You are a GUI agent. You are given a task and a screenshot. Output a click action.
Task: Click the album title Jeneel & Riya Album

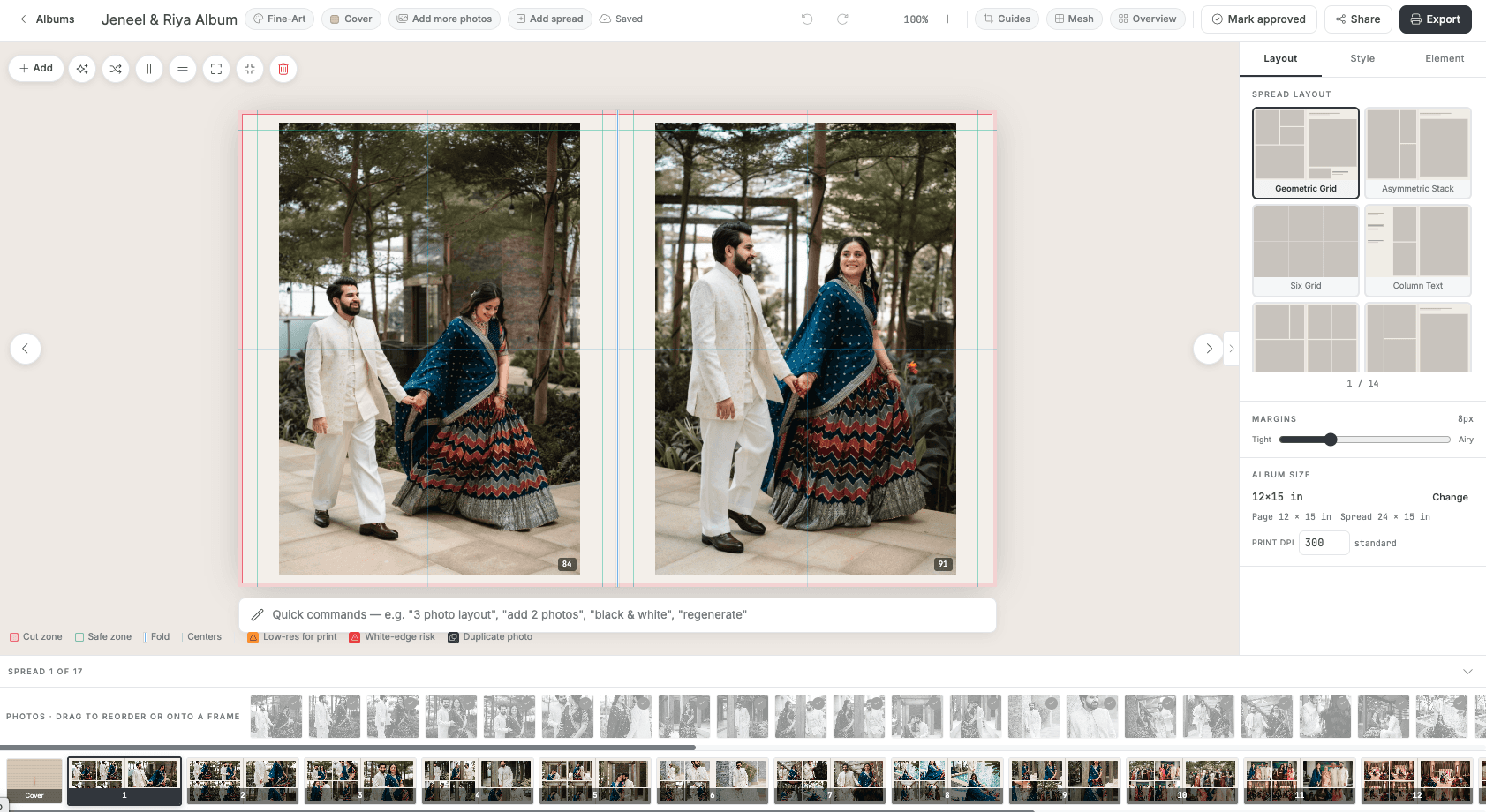(170, 19)
